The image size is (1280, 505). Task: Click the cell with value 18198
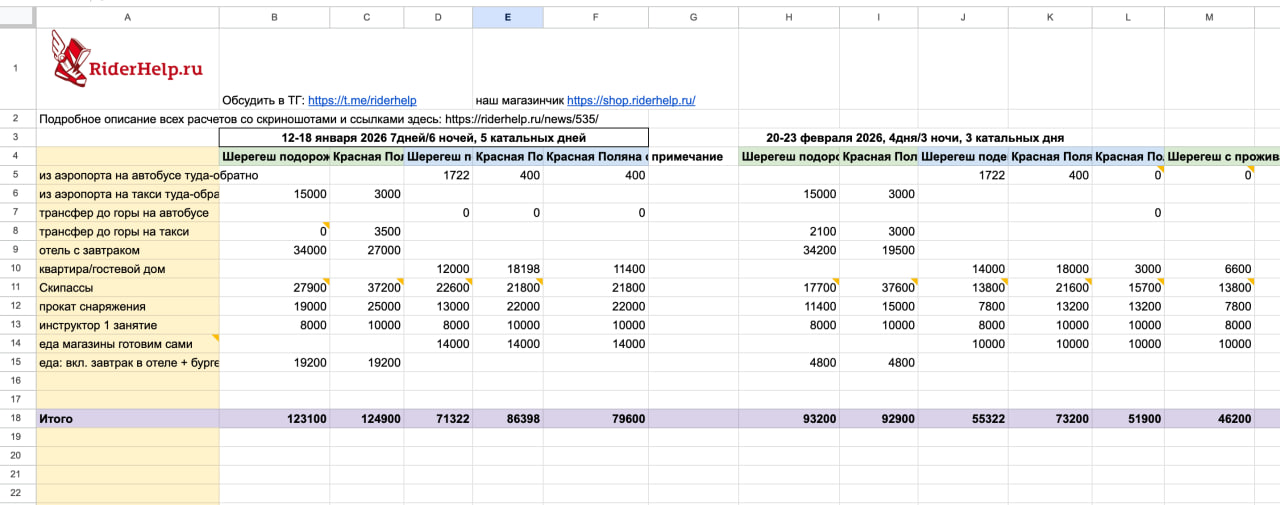(507, 269)
